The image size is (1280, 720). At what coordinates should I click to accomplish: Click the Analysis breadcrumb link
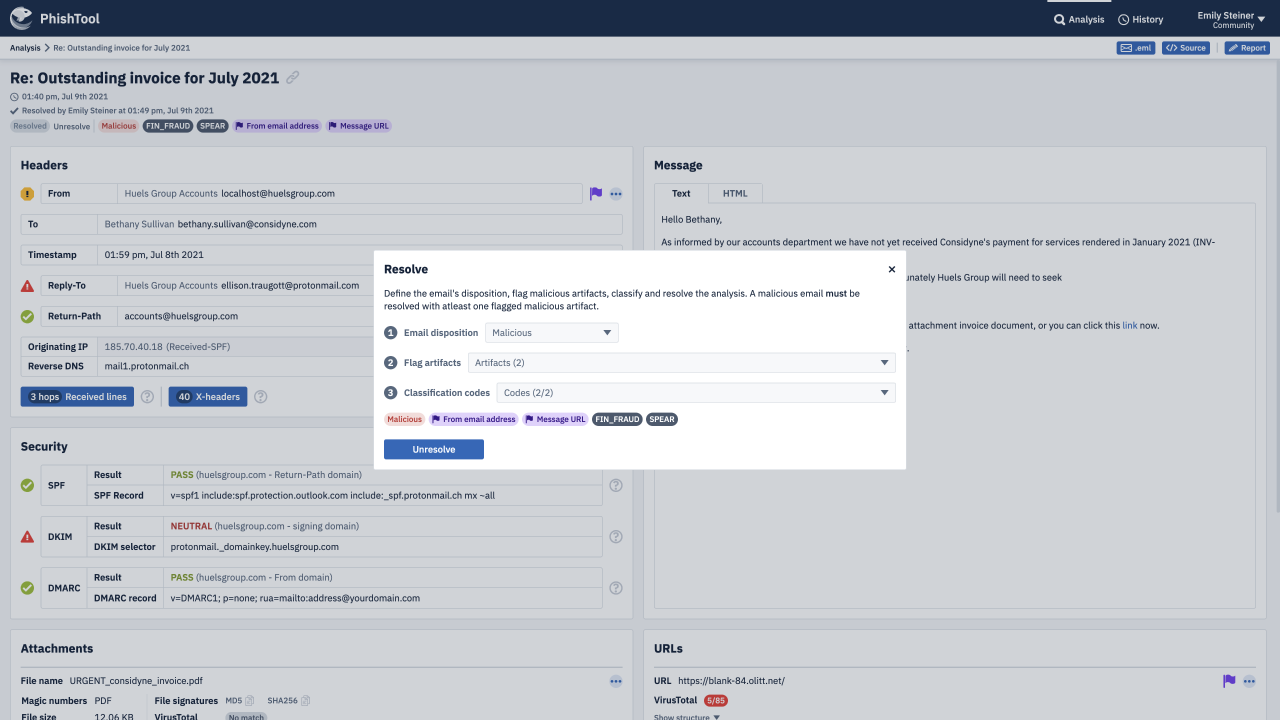click(x=25, y=48)
